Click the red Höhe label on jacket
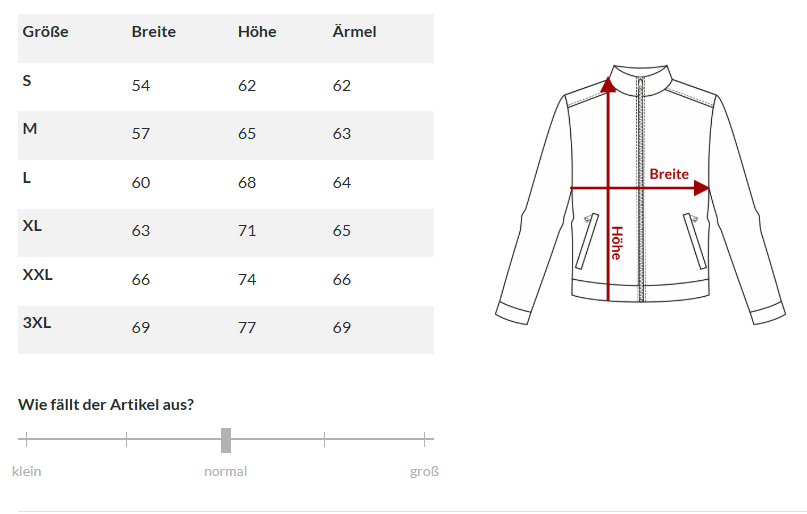The height and width of the screenshot is (514, 807). click(617, 243)
